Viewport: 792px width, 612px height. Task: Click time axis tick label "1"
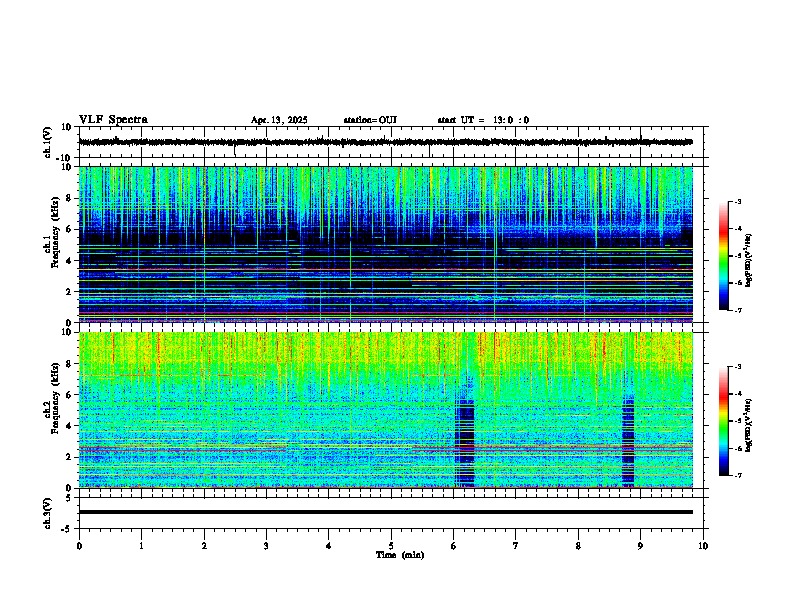pos(141,546)
